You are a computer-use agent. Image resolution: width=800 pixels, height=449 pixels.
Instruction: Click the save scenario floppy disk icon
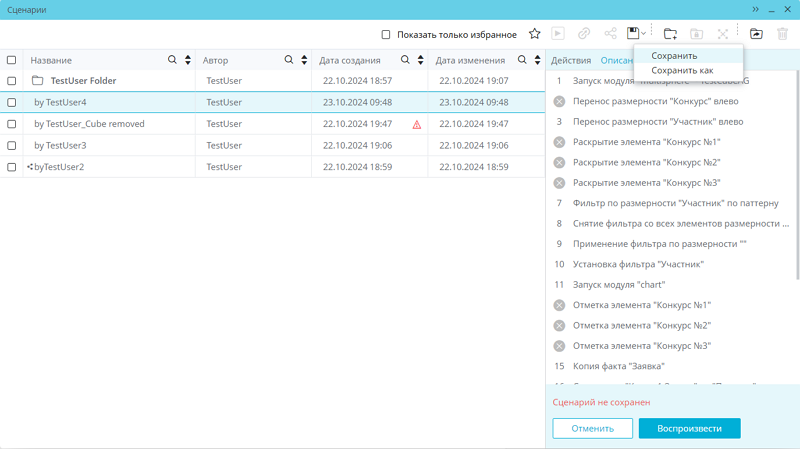(632, 34)
